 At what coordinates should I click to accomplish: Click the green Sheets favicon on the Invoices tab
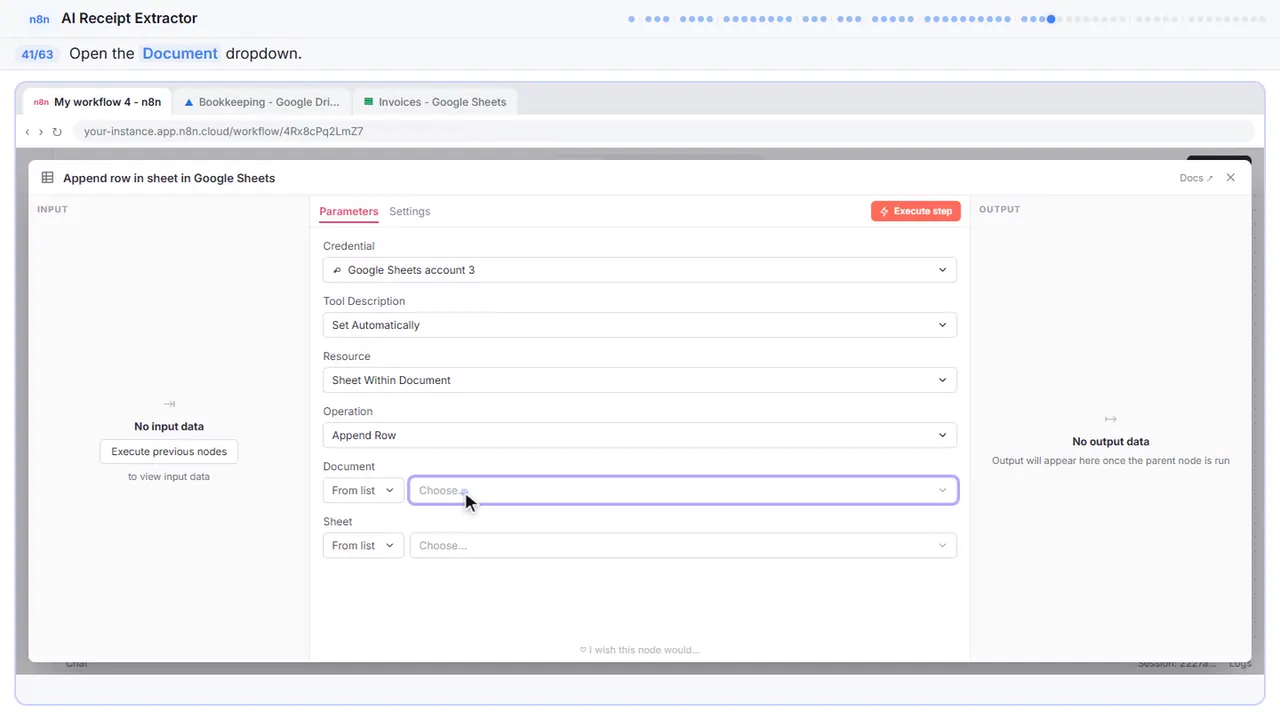369,102
